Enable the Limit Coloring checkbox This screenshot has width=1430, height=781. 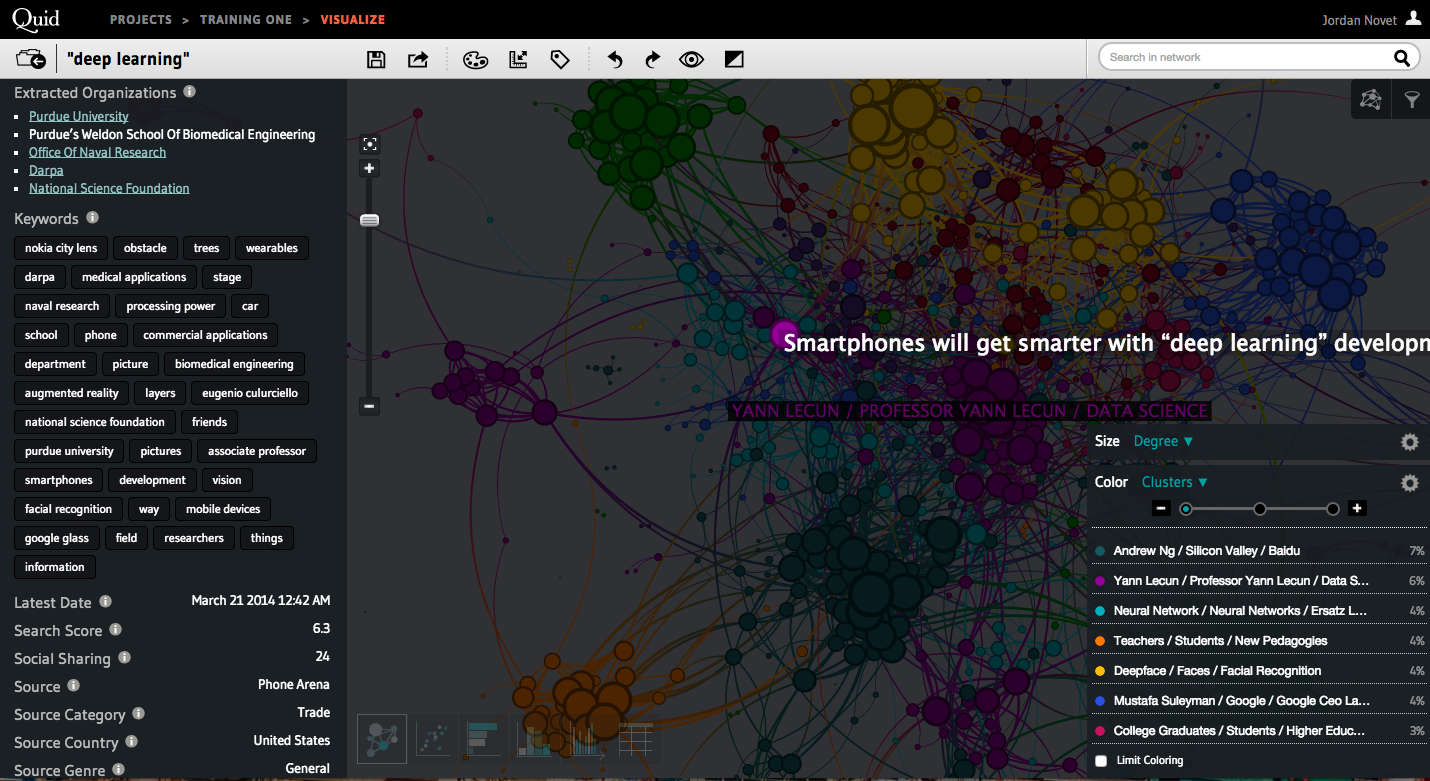coord(1101,761)
